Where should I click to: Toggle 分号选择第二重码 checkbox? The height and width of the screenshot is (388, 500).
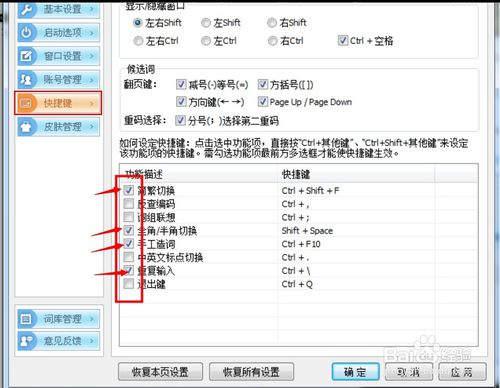coord(180,120)
